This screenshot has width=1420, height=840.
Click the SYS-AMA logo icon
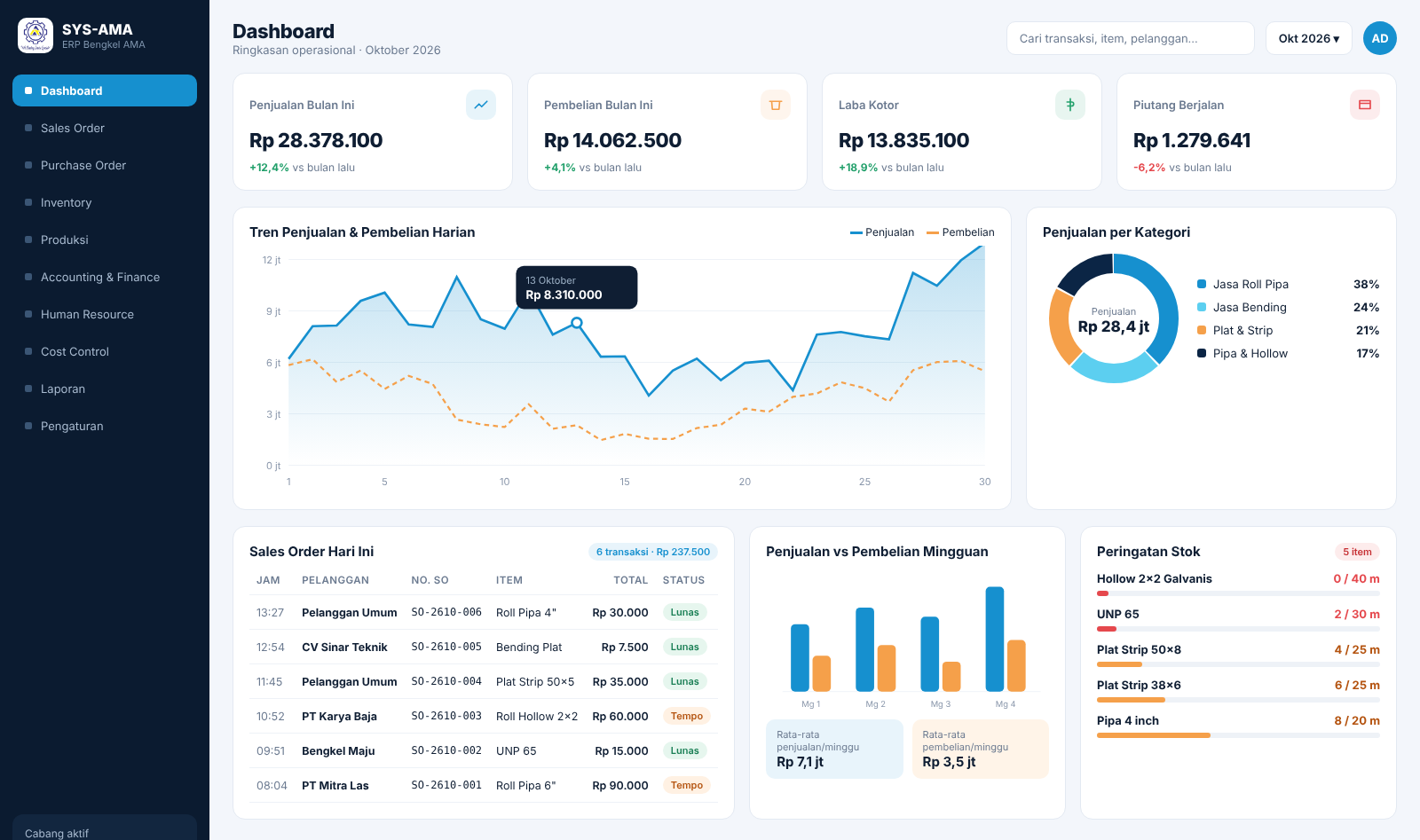point(35,35)
